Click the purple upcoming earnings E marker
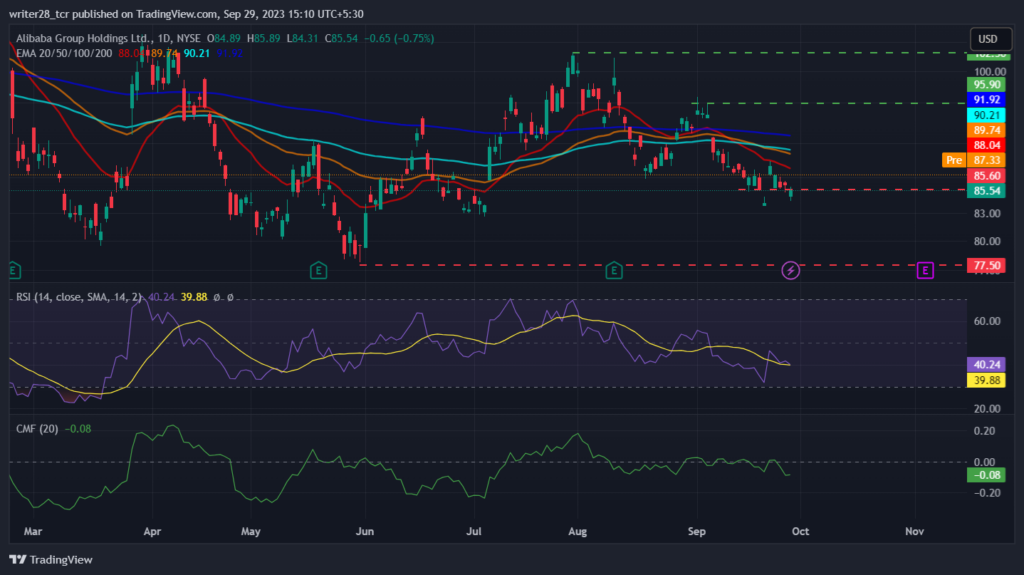The image size is (1024, 575). coord(925,270)
